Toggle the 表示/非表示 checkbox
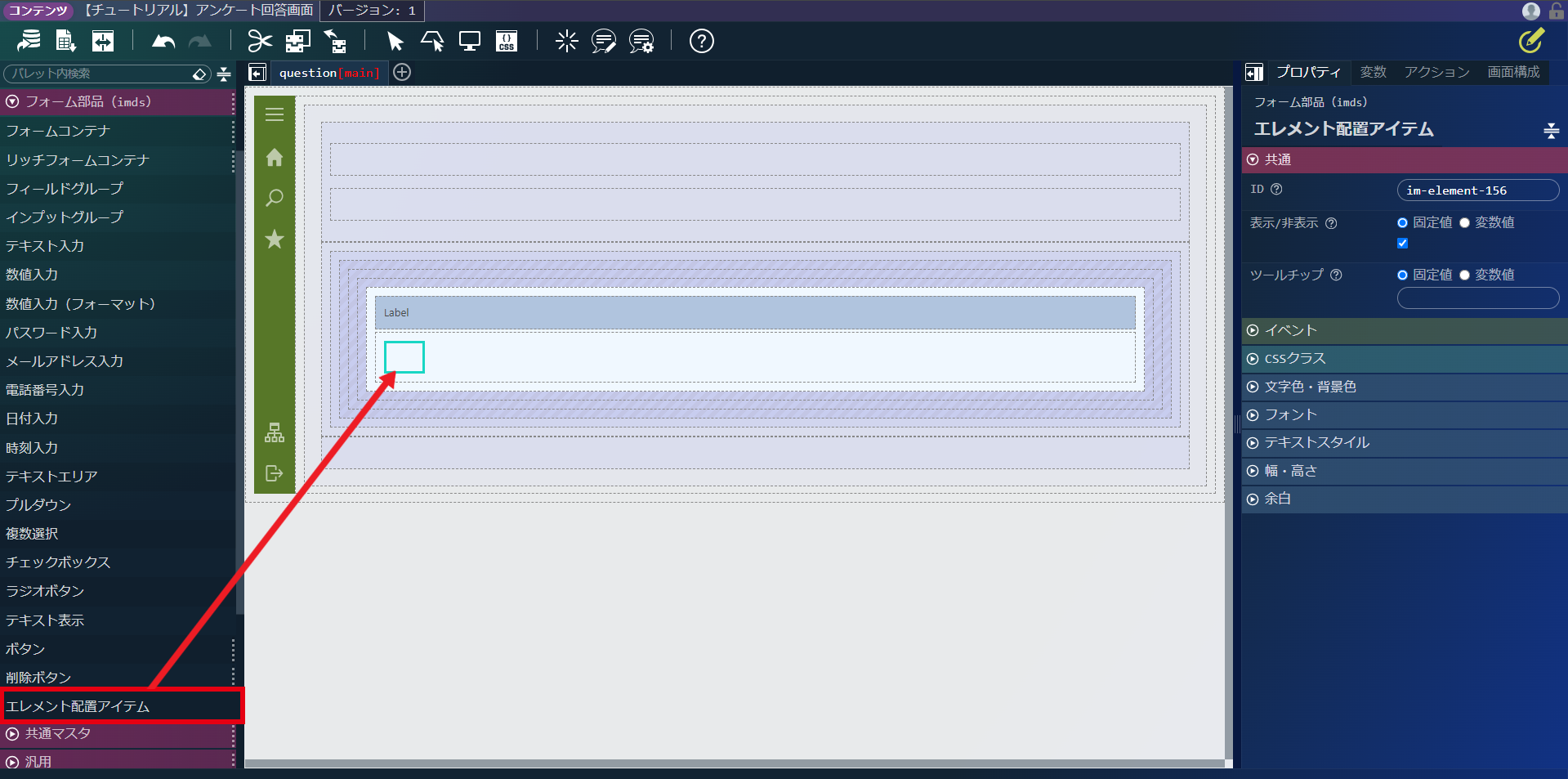The image size is (1568, 779). [1402, 243]
